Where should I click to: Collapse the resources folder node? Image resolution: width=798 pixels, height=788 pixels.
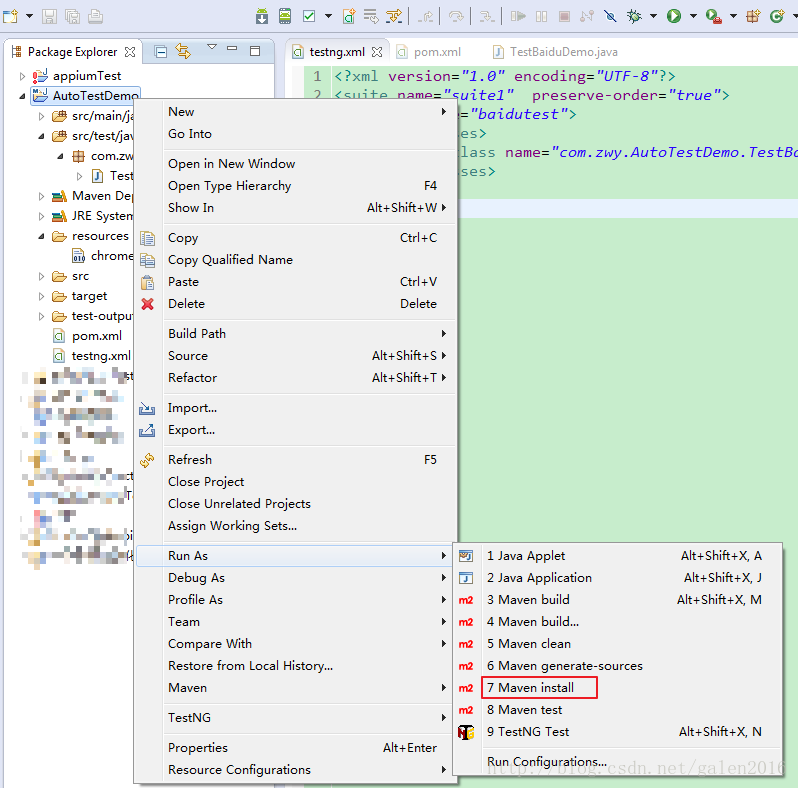tap(41, 237)
